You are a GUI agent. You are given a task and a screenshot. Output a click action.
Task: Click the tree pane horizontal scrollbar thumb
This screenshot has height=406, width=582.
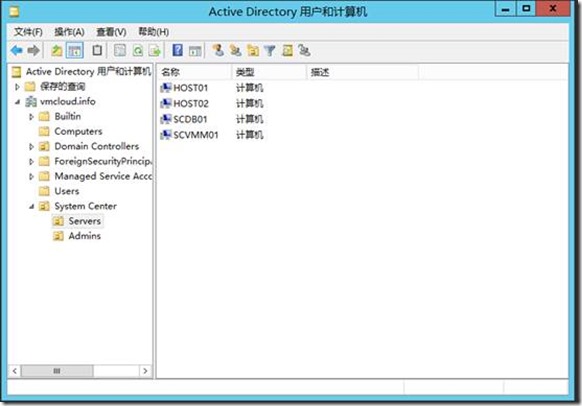tap(57, 371)
